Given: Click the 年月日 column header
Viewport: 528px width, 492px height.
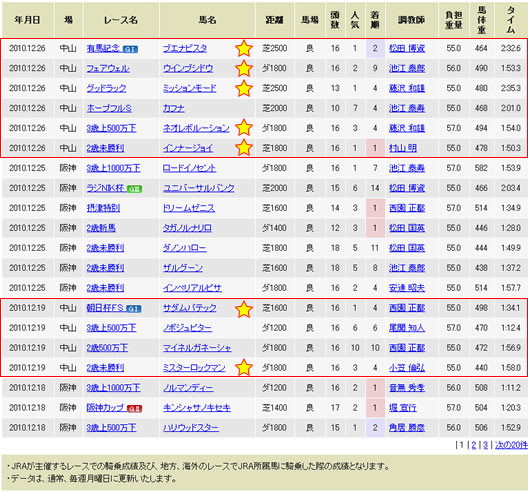Looking at the screenshot, I should tap(28, 20).
